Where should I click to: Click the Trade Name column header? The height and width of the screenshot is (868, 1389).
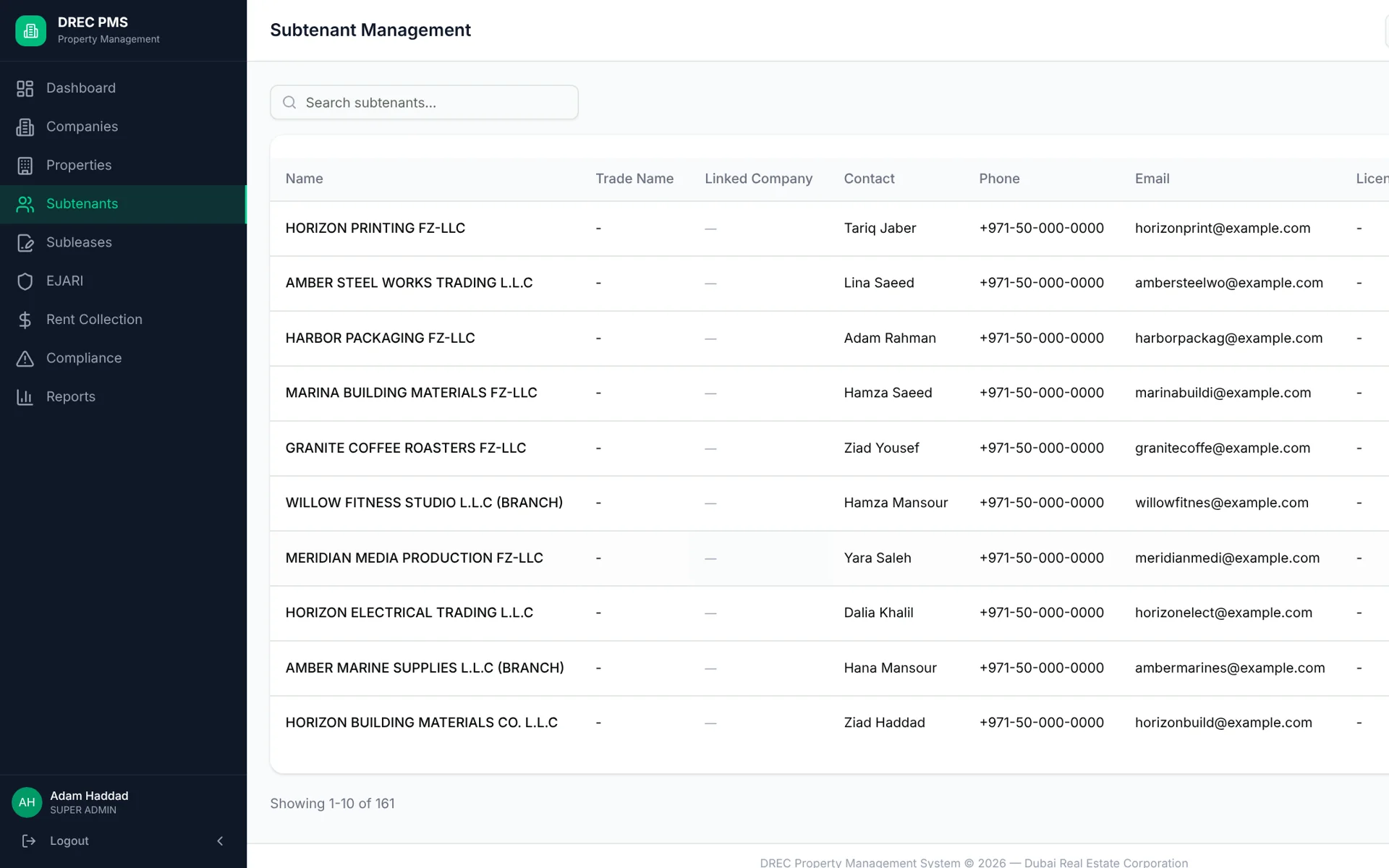point(634,179)
